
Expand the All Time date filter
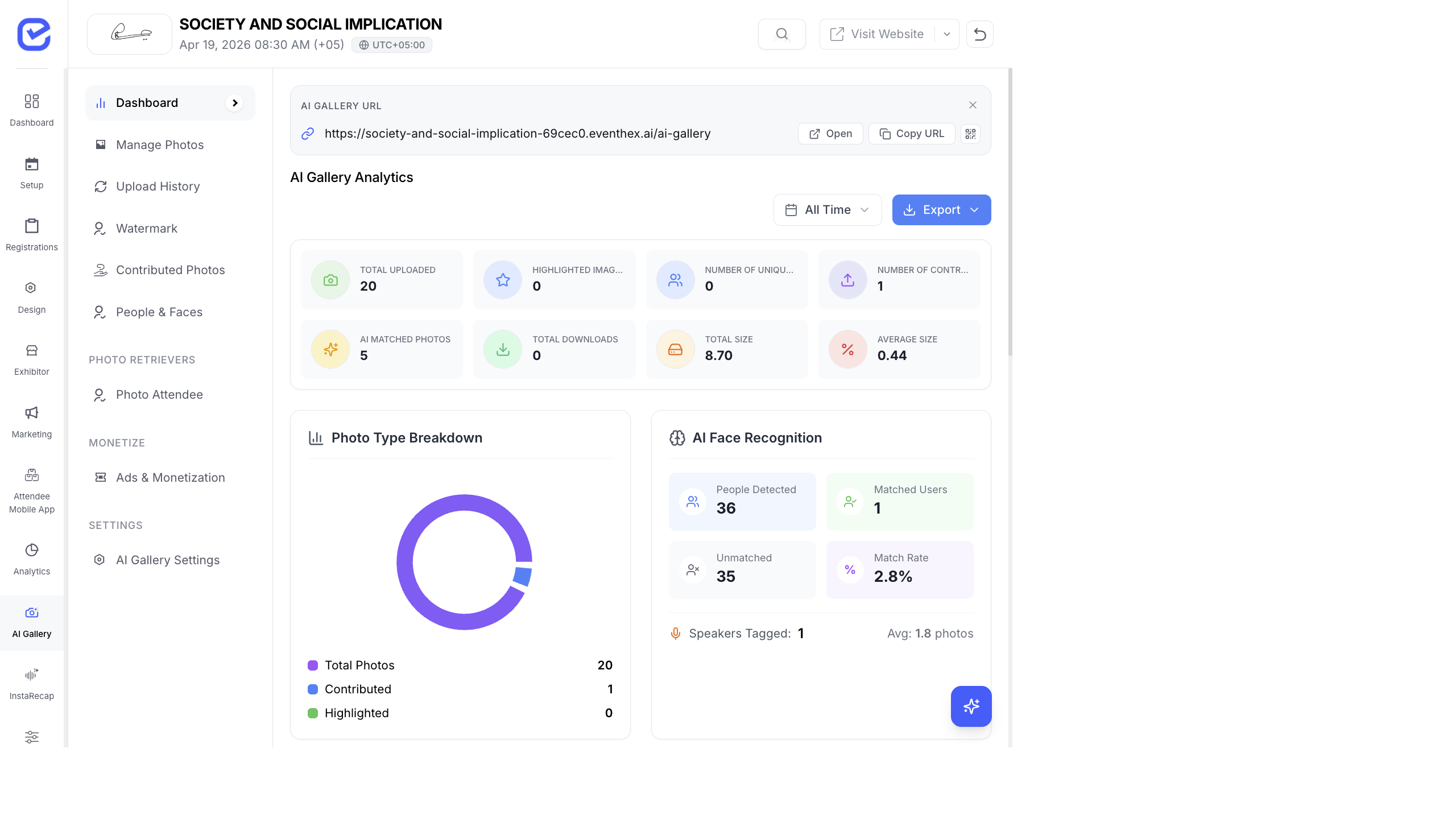tap(827, 209)
